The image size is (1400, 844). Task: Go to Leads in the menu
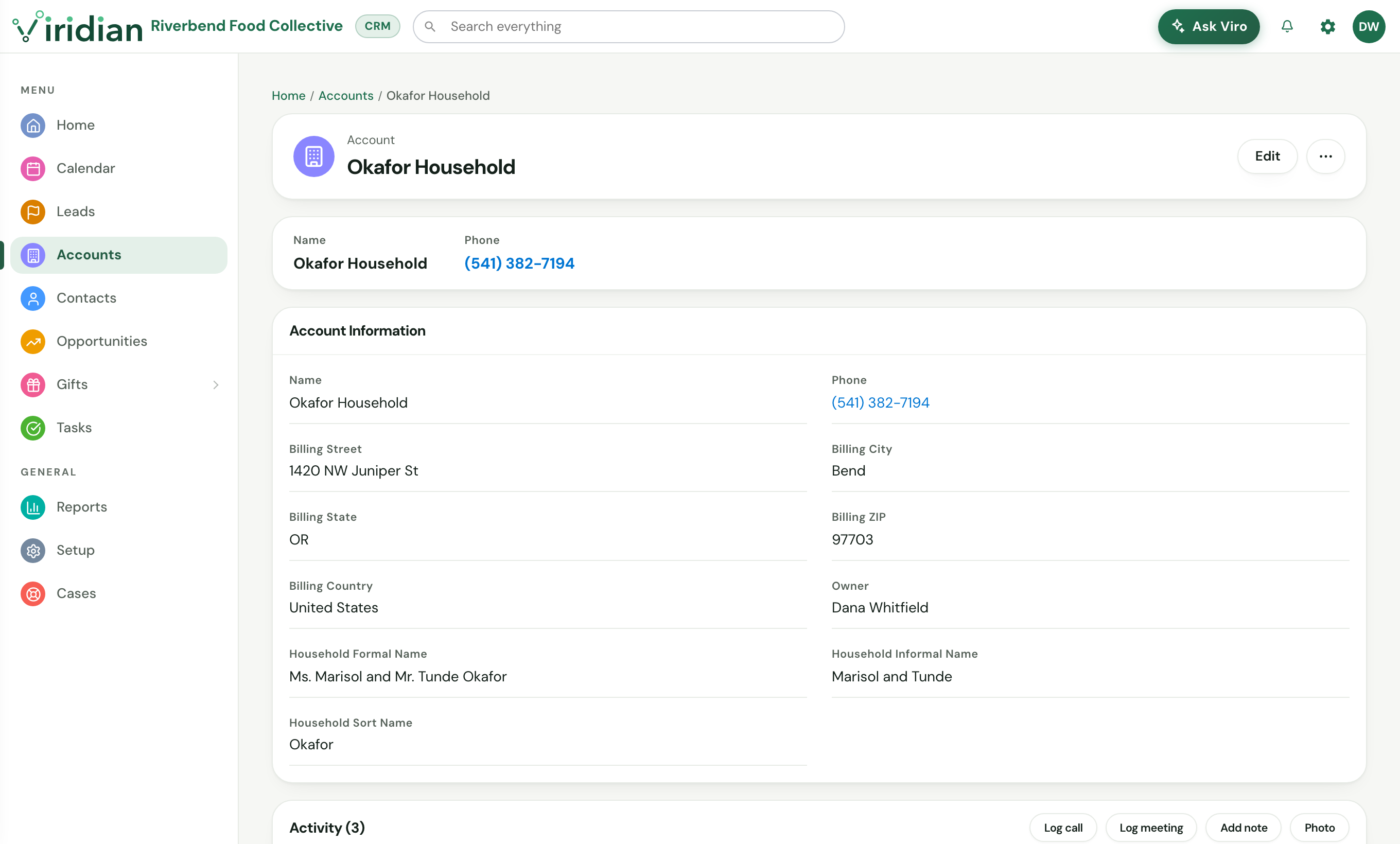pyautogui.click(x=119, y=212)
